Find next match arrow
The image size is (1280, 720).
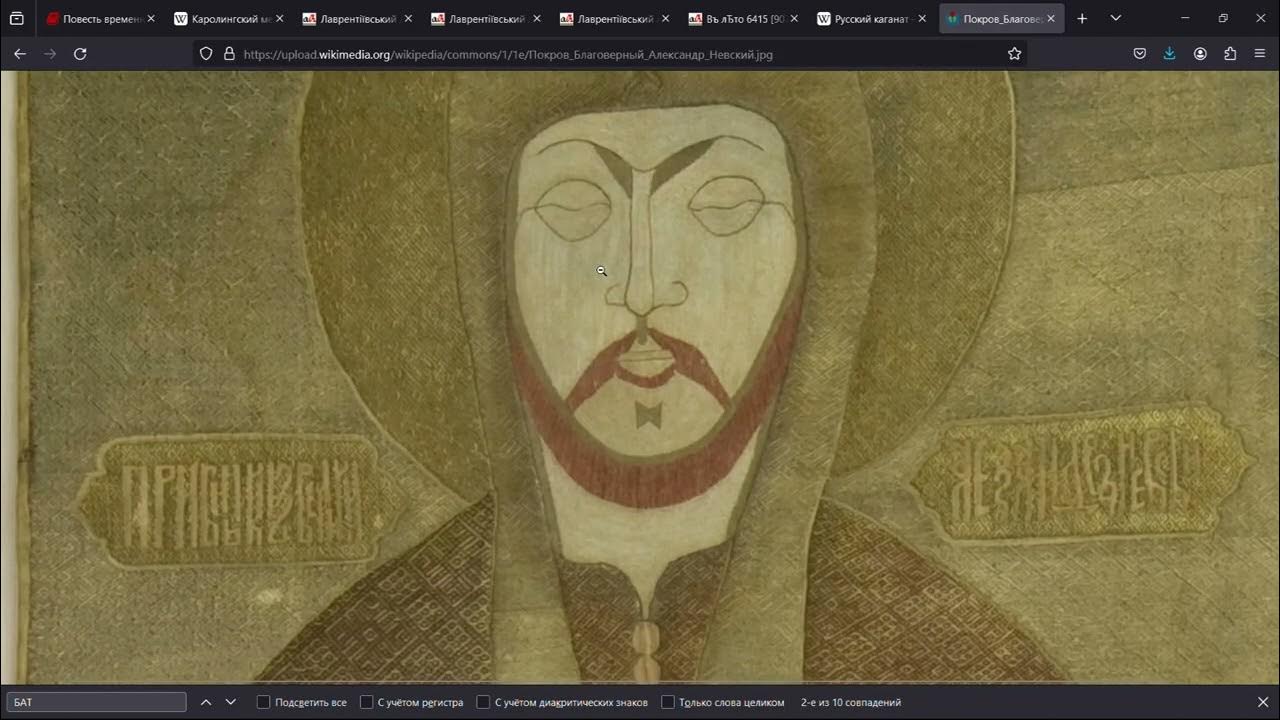click(230, 702)
